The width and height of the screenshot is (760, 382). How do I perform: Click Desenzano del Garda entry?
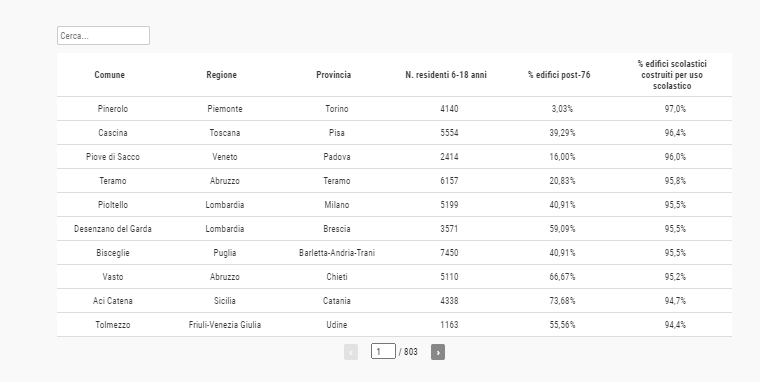click(x=112, y=229)
